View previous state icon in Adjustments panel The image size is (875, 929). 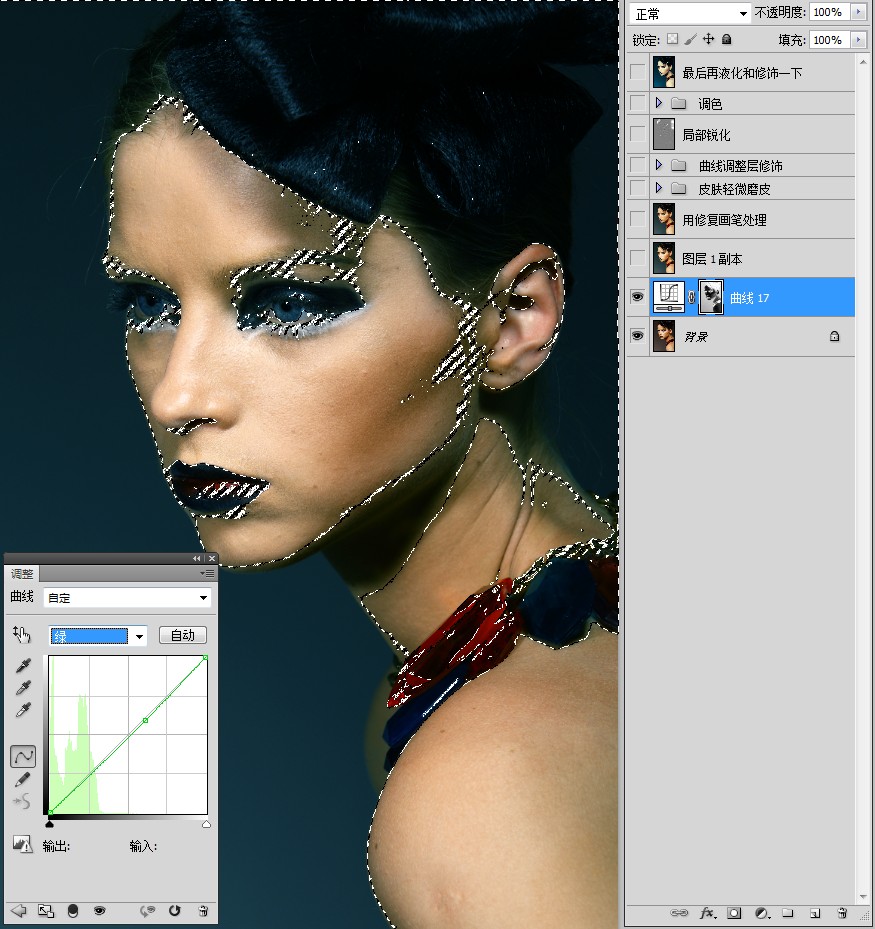click(147, 911)
